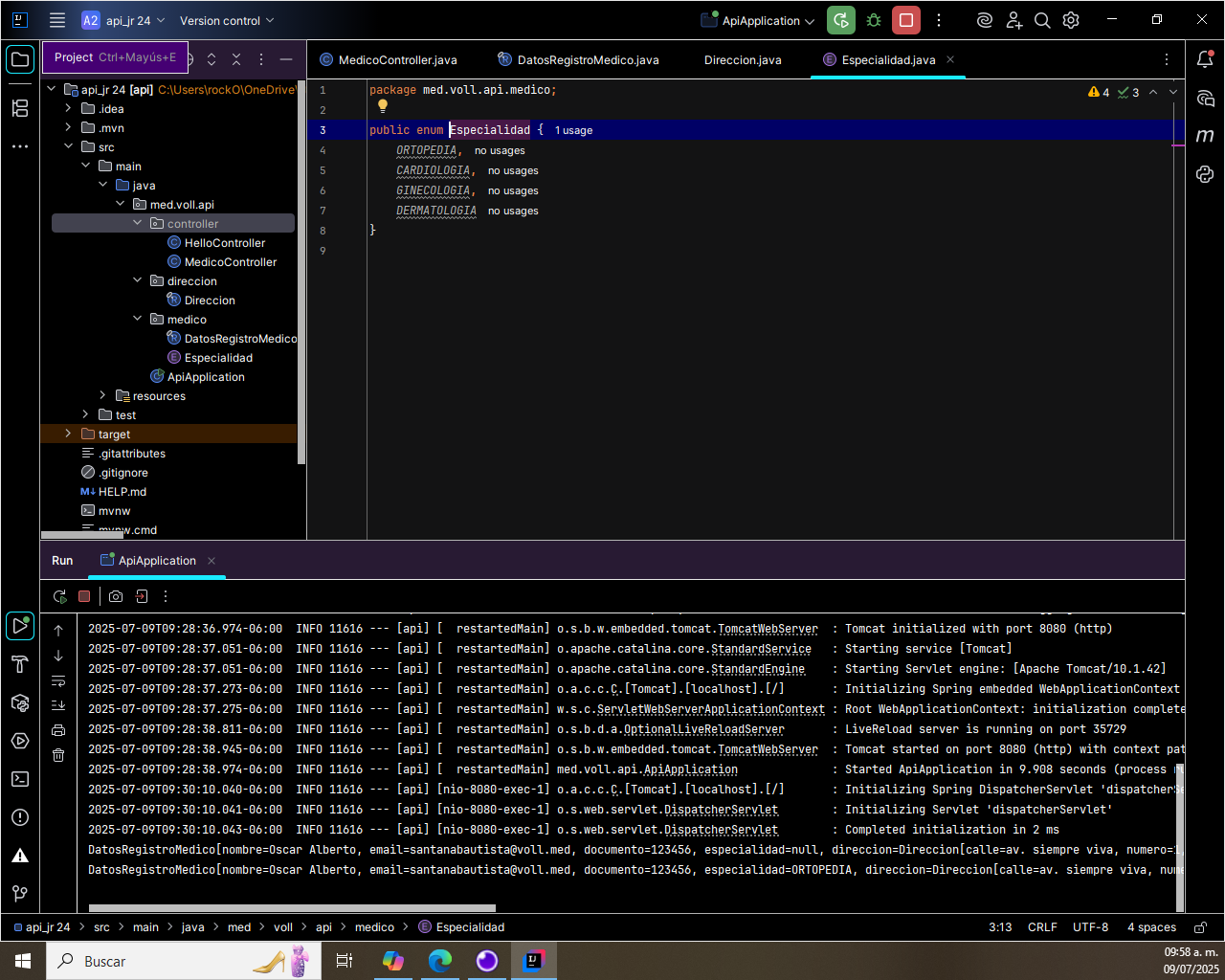Click the Project panel horizontal scrollbar

point(81,535)
